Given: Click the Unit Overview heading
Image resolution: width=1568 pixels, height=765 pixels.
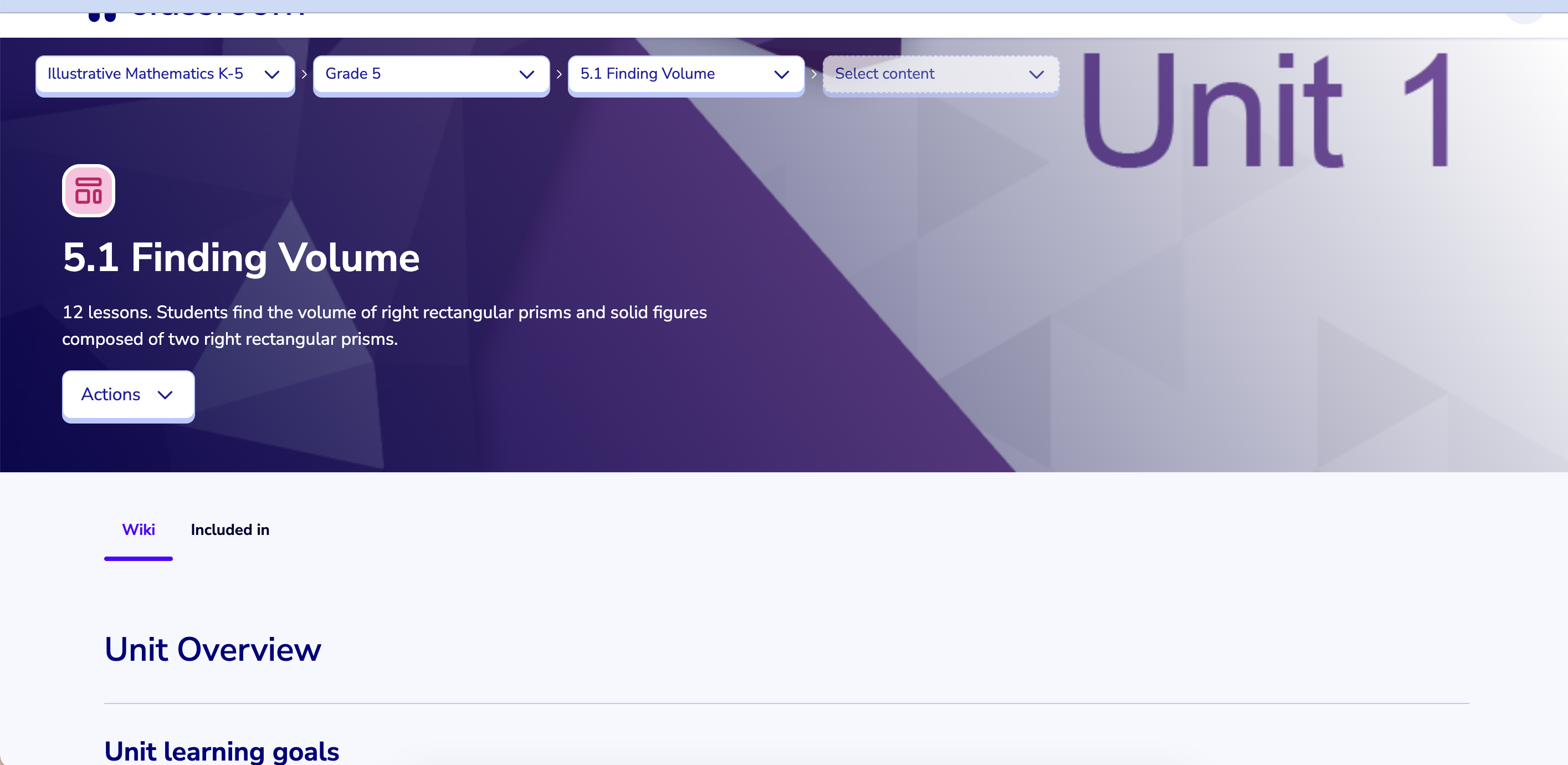Looking at the screenshot, I should click(212, 649).
